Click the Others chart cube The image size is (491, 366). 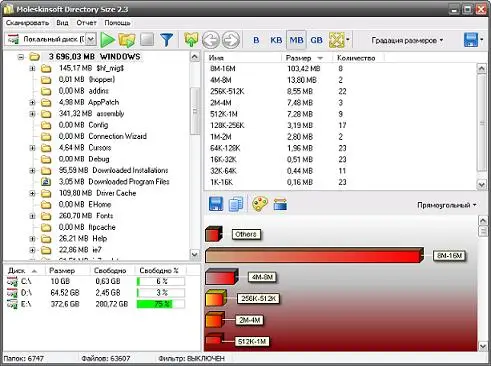pyautogui.click(x=214, y=234)
